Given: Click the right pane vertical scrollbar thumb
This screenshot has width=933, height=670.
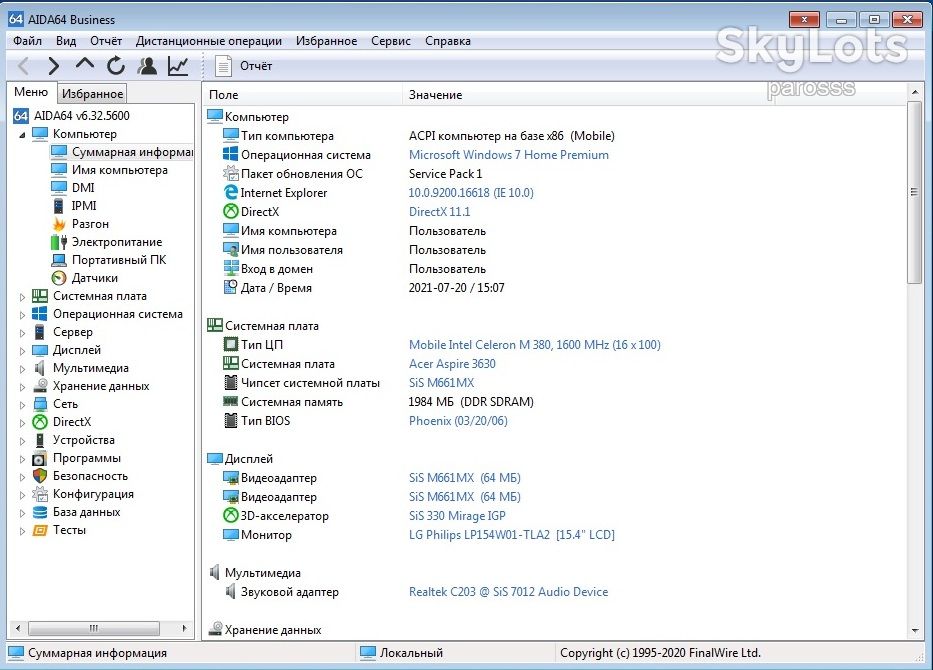Looking at the screenshot, I should (x=915, y=192).
